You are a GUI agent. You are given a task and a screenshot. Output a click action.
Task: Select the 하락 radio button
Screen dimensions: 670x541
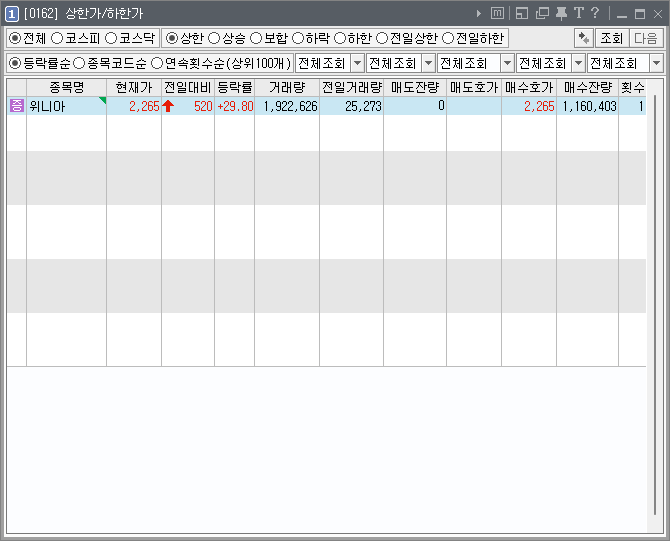coord(297,38)
